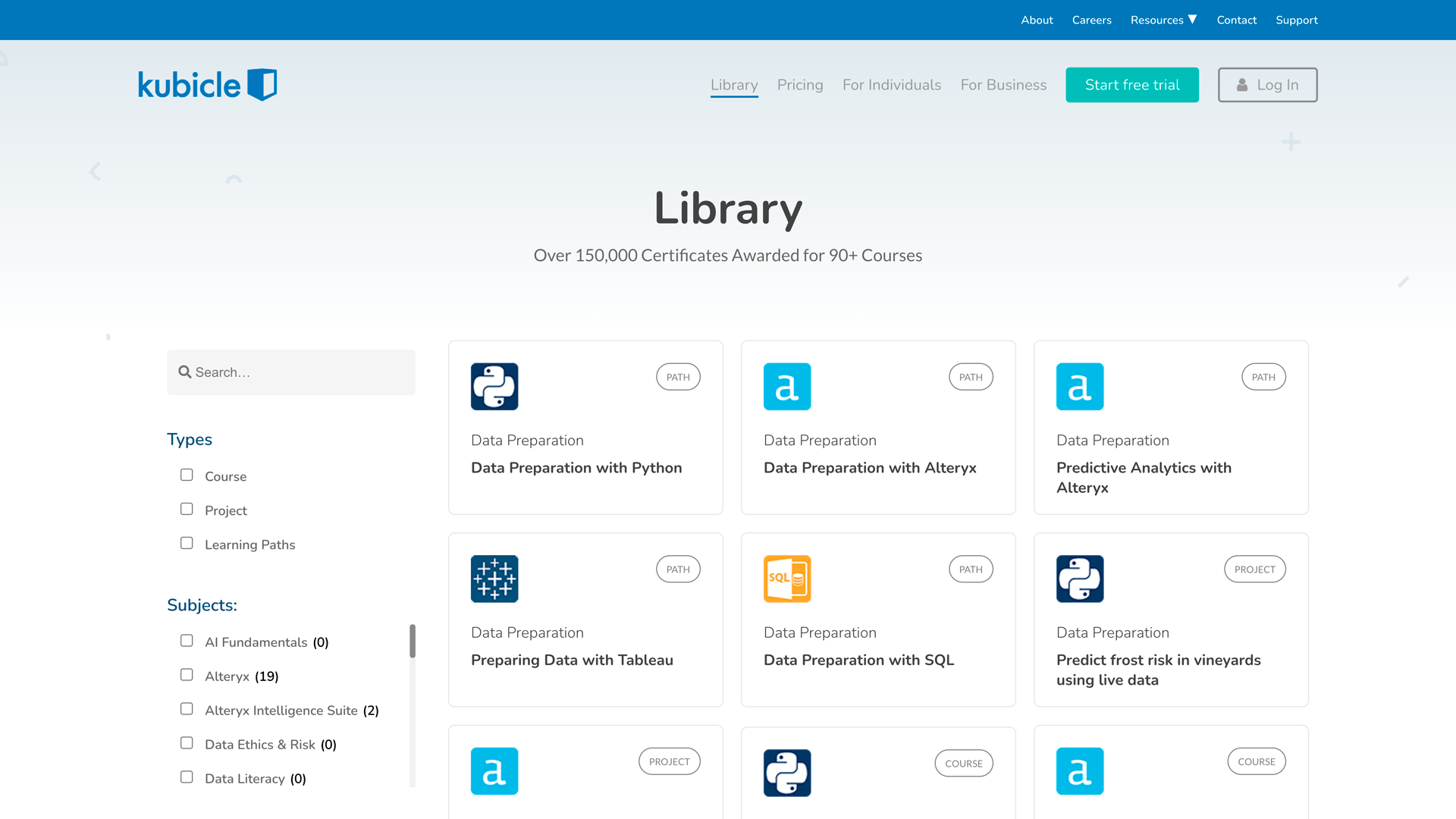Open Python icon on Data Preparation with Python

[494, 387]
